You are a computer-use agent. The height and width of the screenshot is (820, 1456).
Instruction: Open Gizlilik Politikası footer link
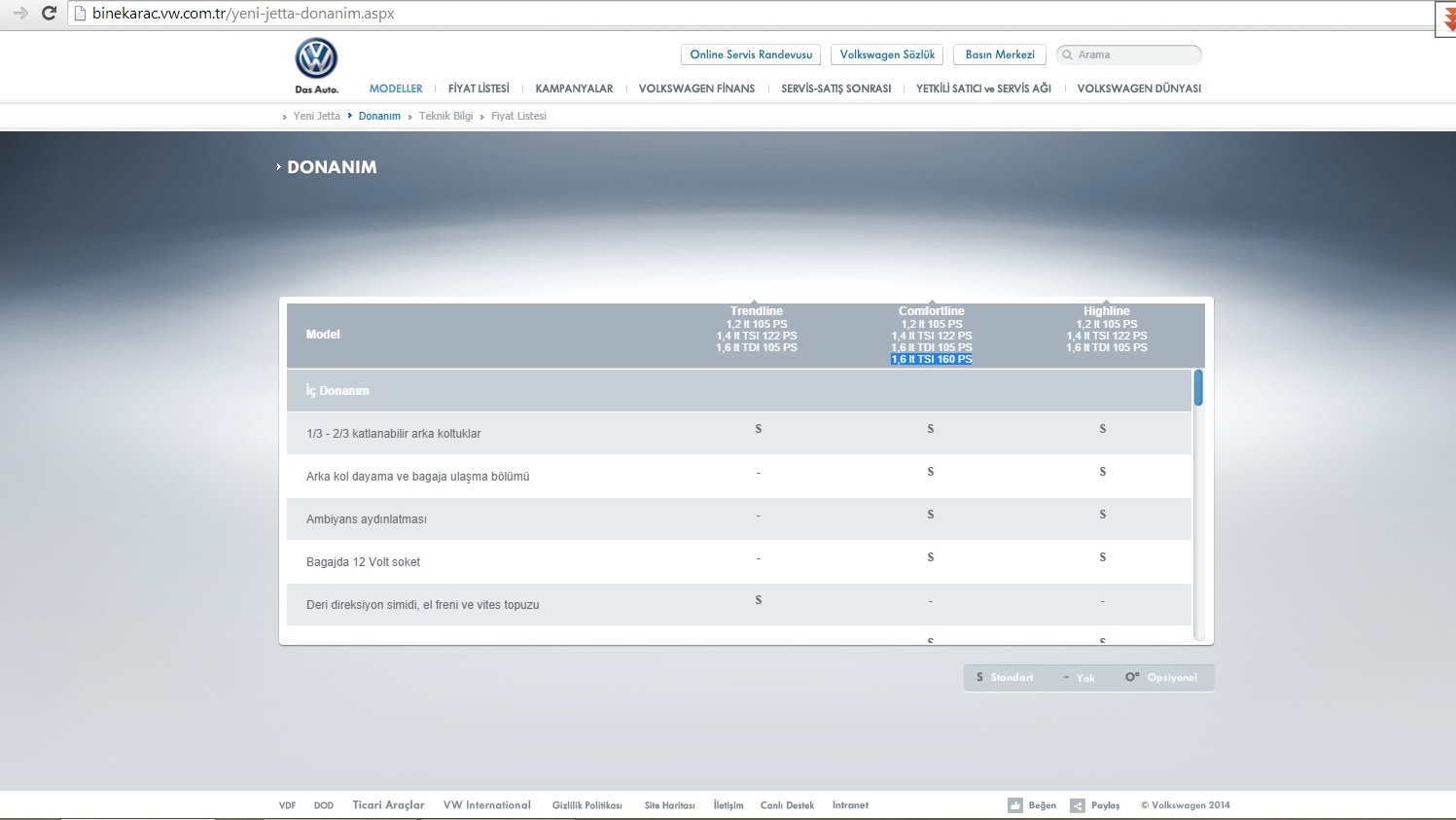point(586,805)
